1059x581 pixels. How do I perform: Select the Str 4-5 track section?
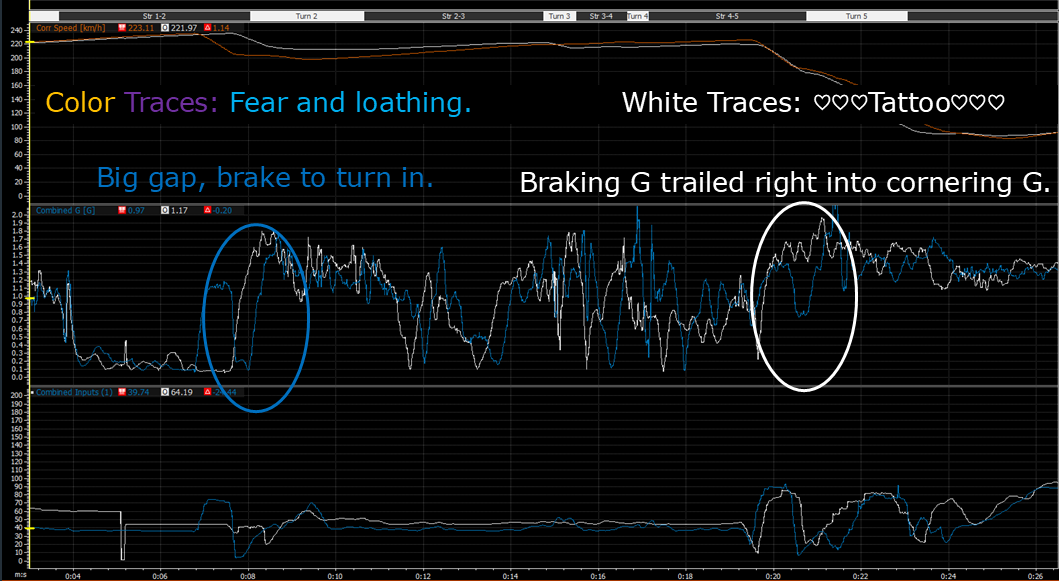[x=727, y=16]
